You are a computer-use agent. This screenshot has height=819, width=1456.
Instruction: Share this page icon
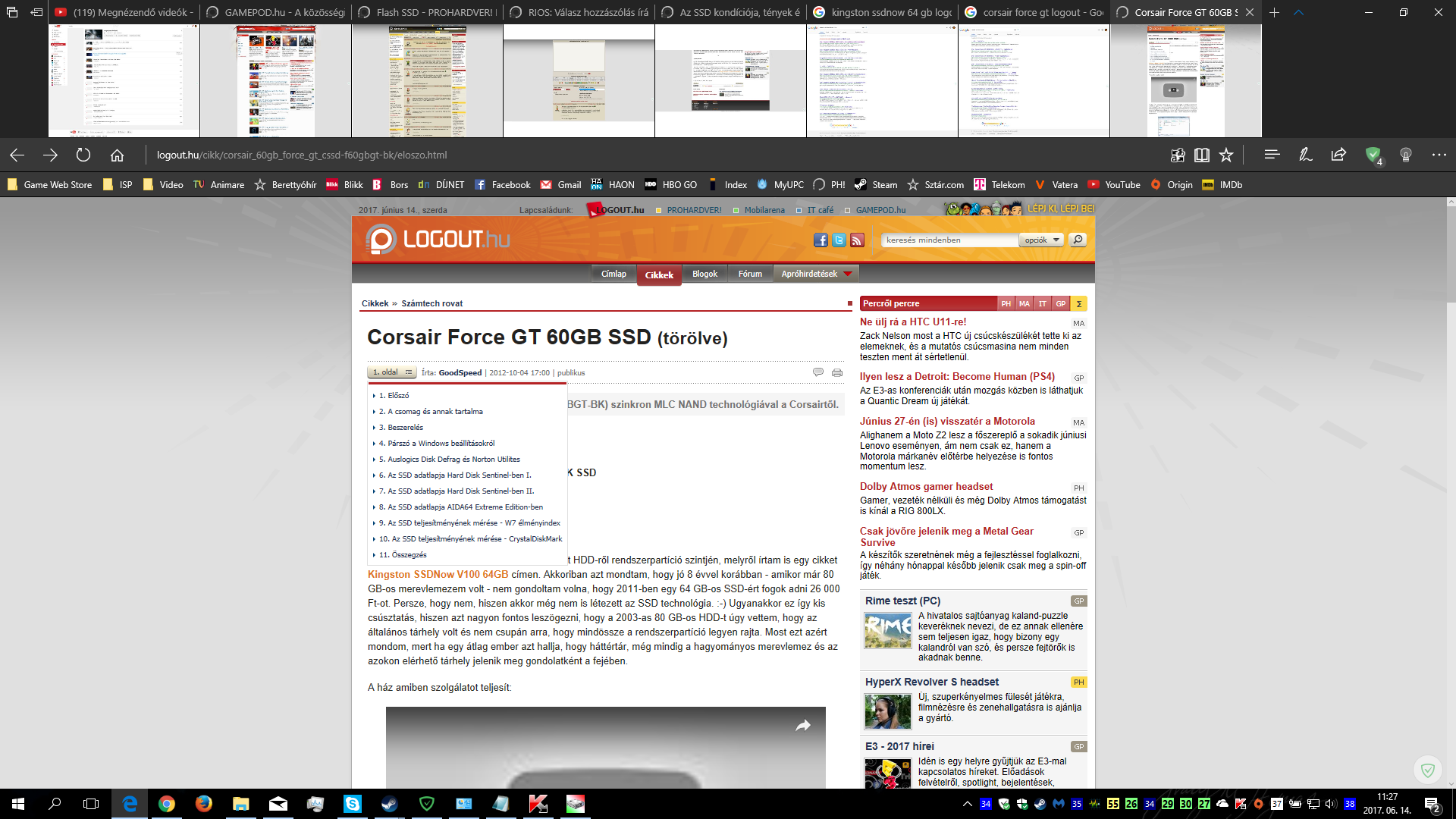pyautogui.click(x=1338, y=155)
